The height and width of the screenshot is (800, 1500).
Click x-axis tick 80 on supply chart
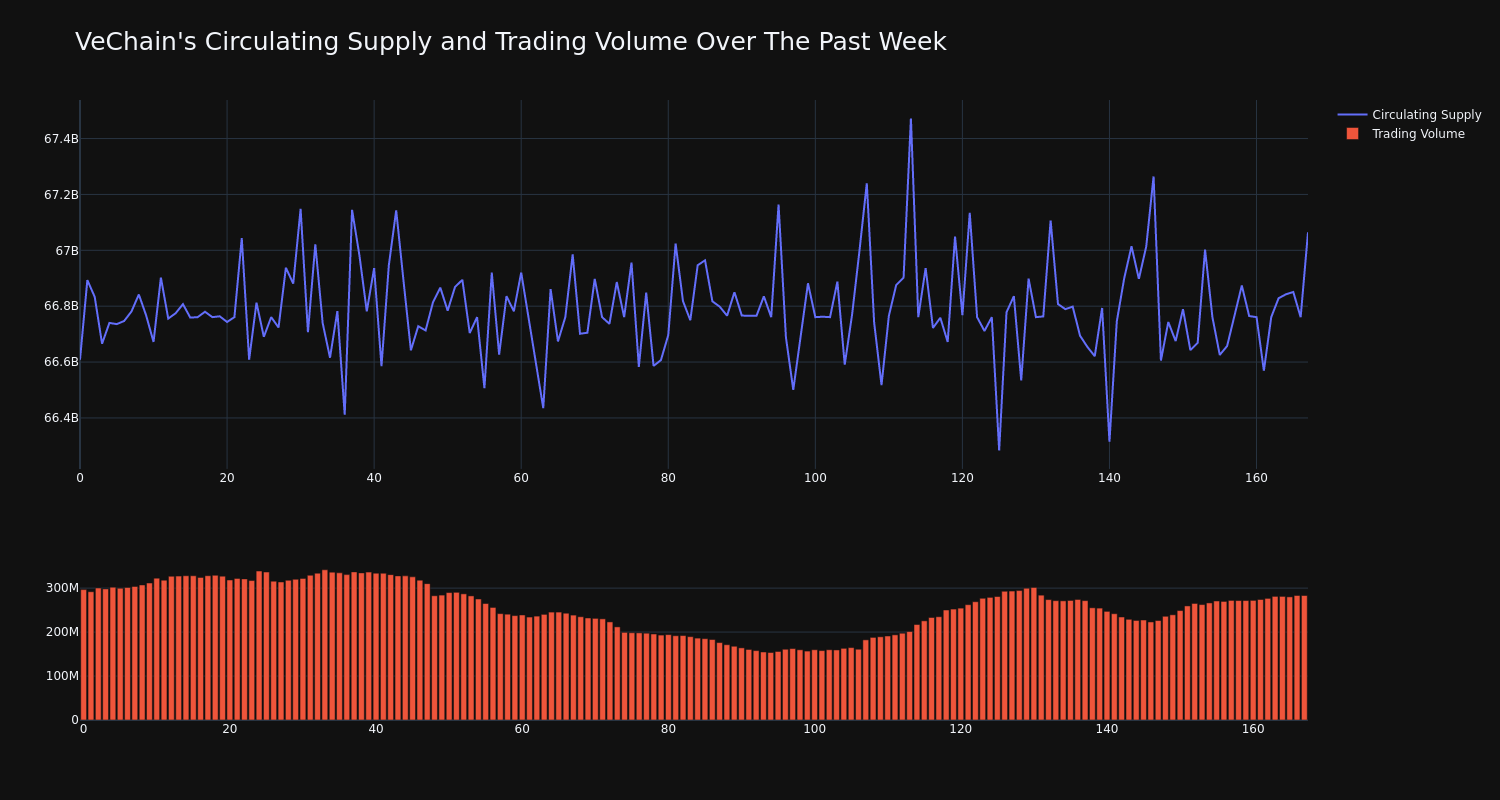[668, 478]
